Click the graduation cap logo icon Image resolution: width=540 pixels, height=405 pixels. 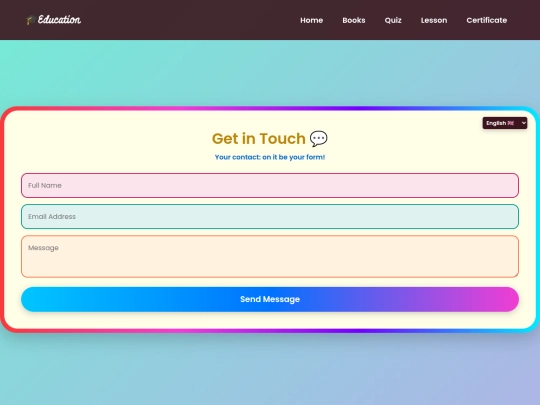[x=31, y=20]
